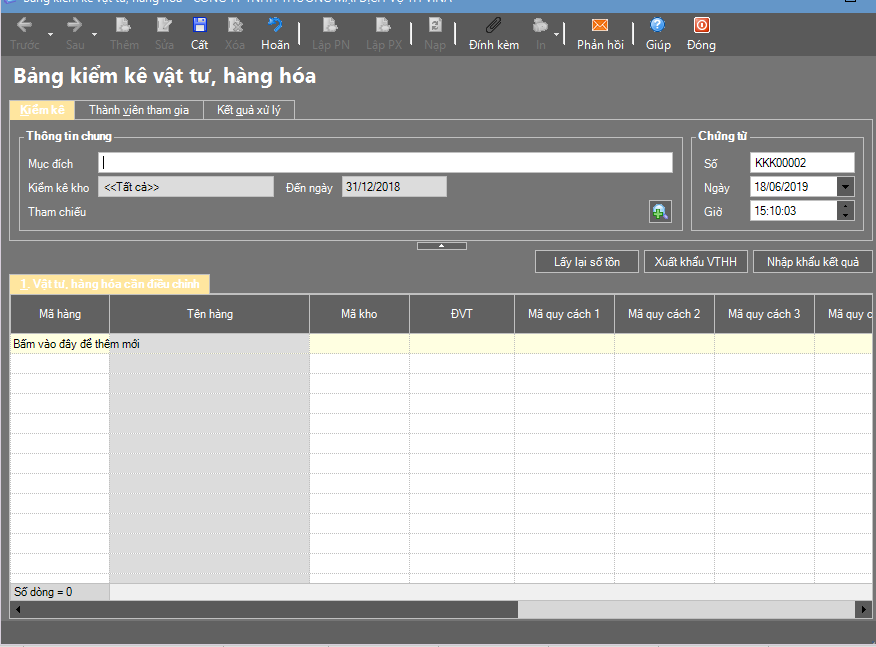This screenshot has width=876, height=647.
Task: Click the horizontal scrollbar left arrow
Action: (18, 610)
